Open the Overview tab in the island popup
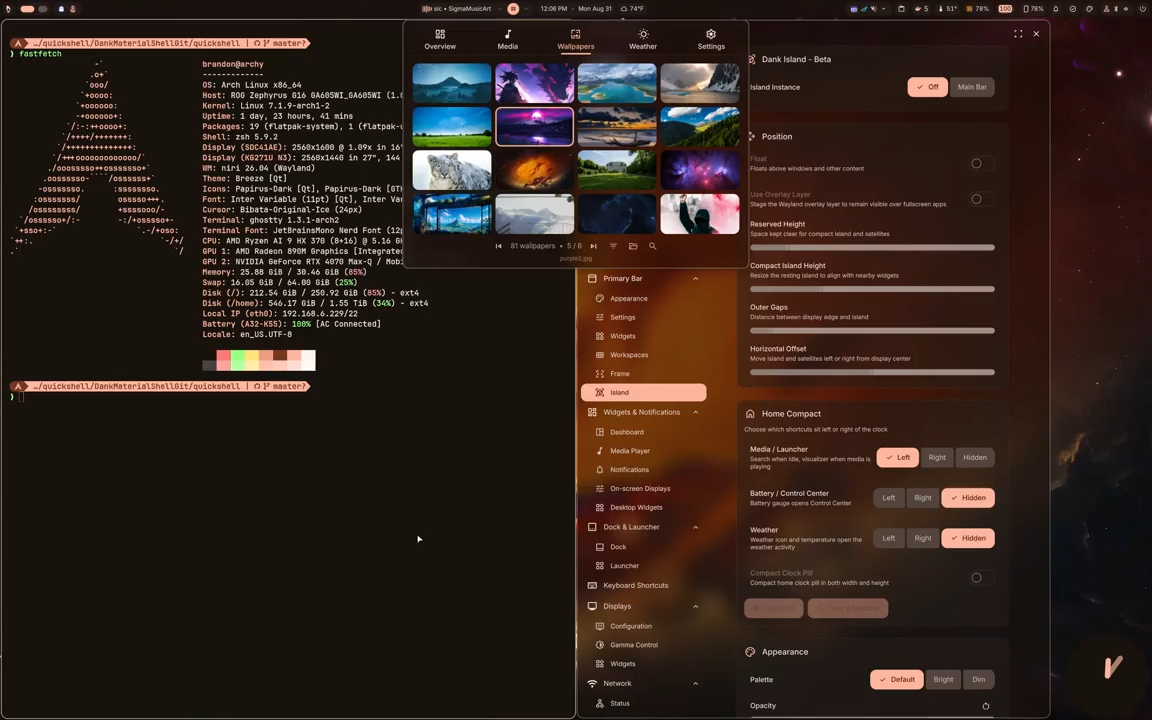Image resolution: width=1152 pixels, height=720 pixels. coord(439,39)
